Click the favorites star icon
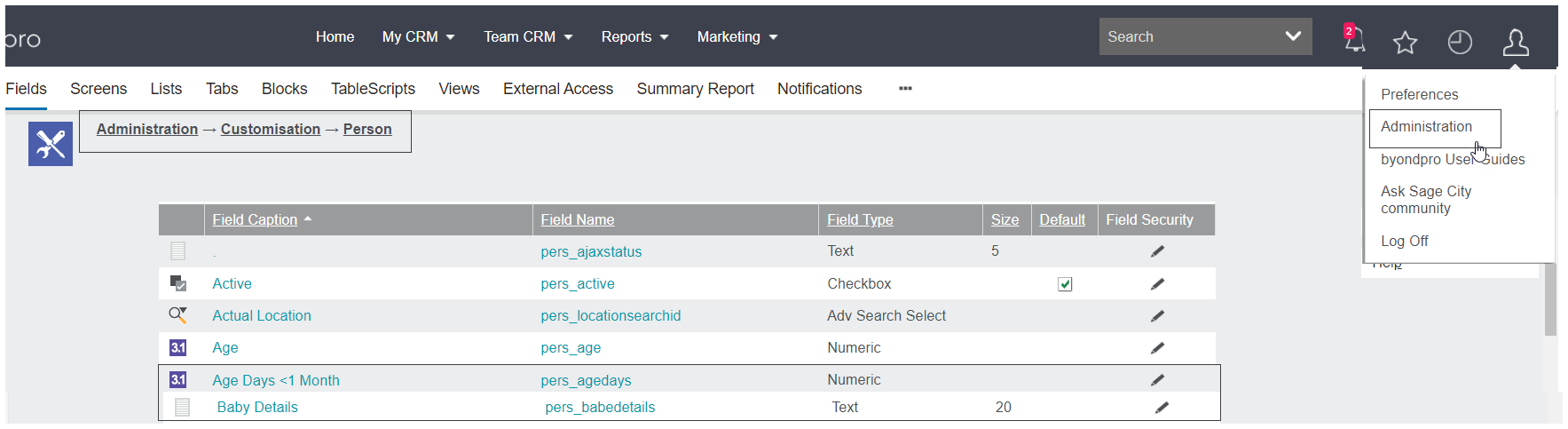 (1405, 42)
